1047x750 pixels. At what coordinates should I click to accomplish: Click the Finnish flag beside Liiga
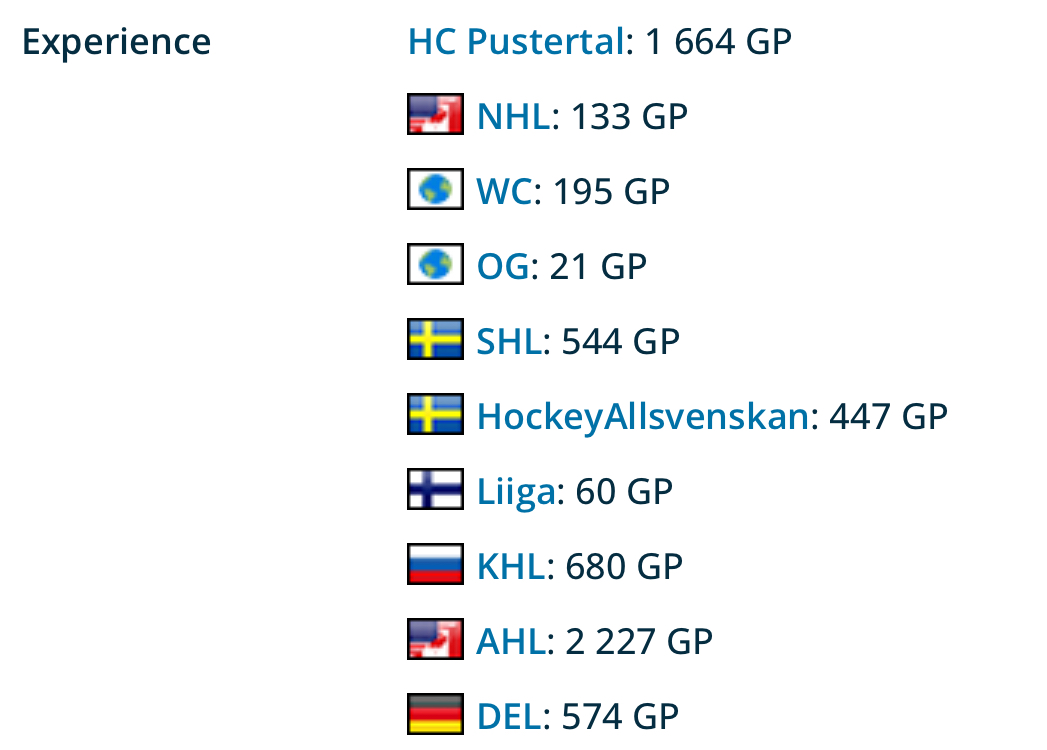435,489
